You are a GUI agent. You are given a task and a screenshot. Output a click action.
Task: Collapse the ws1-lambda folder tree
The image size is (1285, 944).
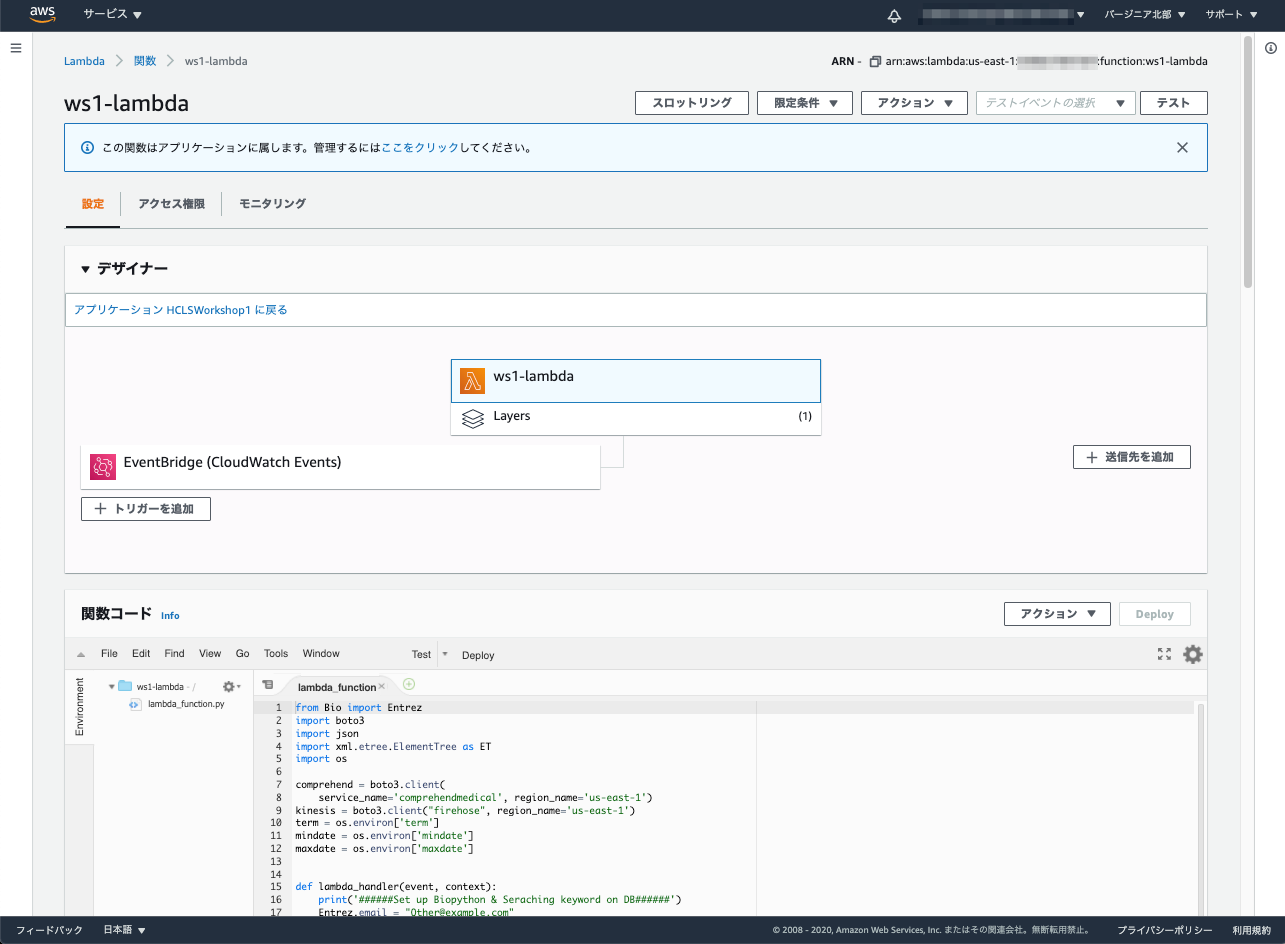pos(111,687)
